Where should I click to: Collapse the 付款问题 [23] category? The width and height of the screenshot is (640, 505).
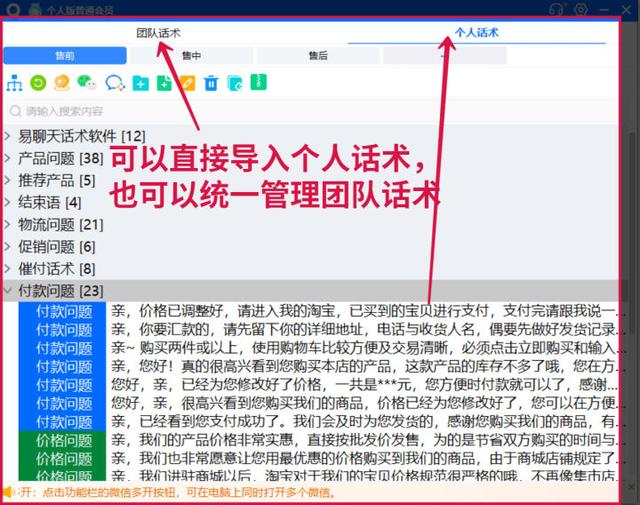pos(8,290)
